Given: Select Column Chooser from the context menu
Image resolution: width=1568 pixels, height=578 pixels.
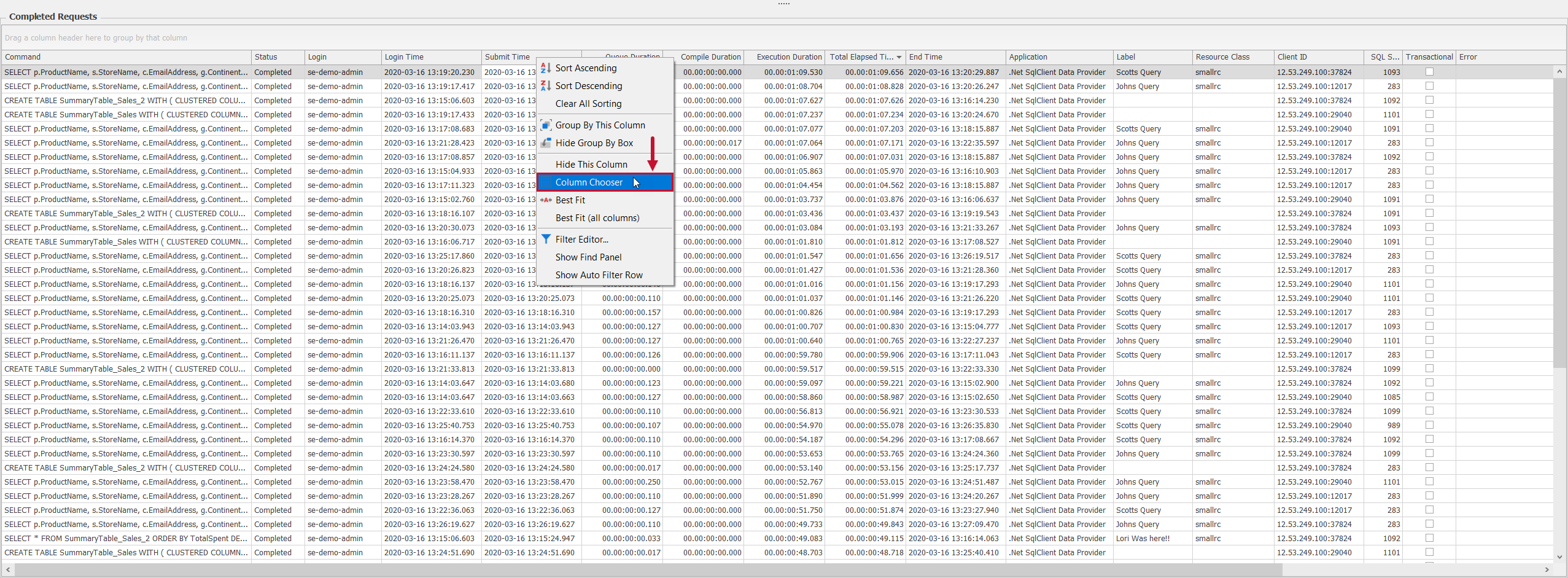Looking at the screenshot, I should (589, 182).
